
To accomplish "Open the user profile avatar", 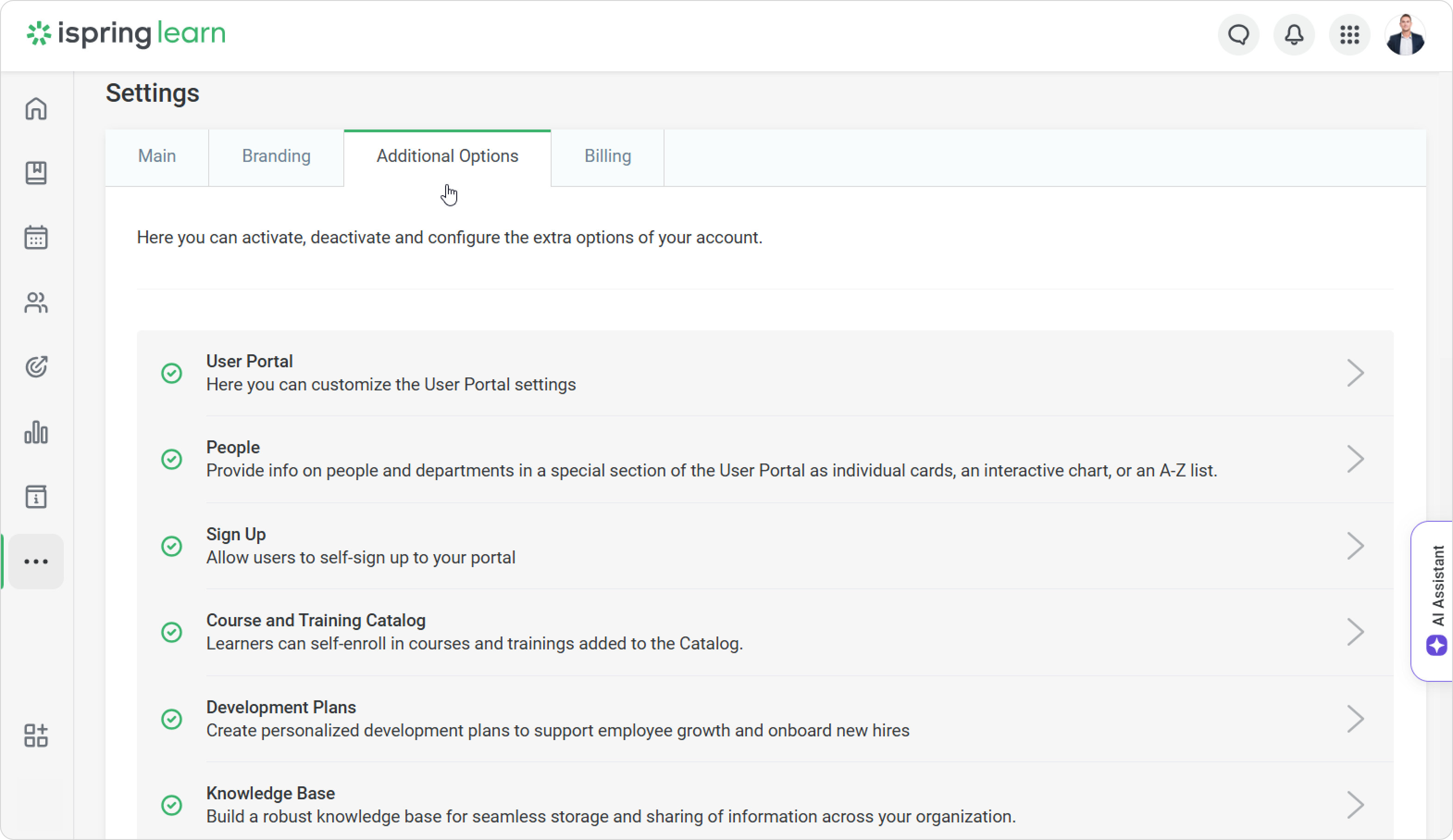I will [x=1405, y=35].
